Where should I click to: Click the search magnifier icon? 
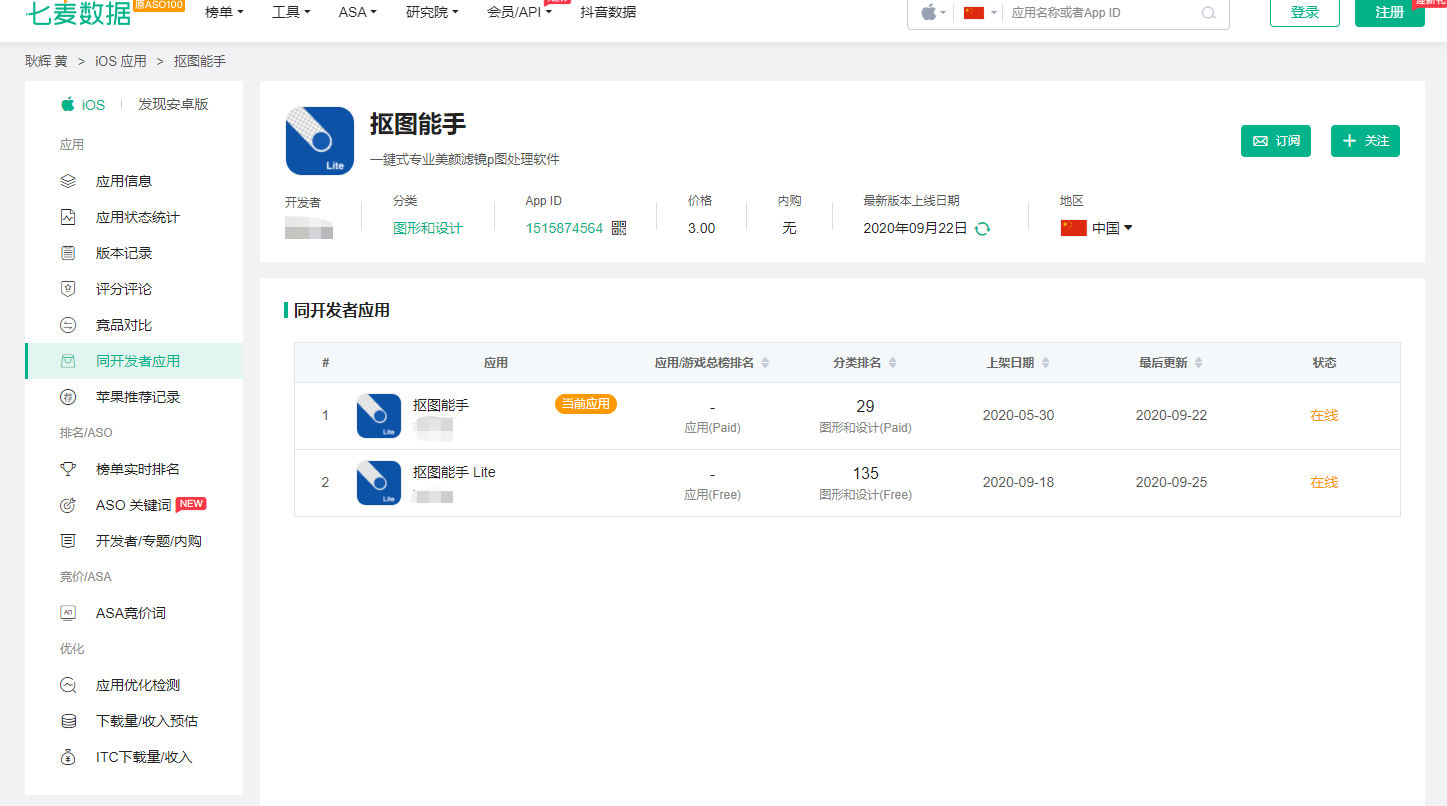1208,13
